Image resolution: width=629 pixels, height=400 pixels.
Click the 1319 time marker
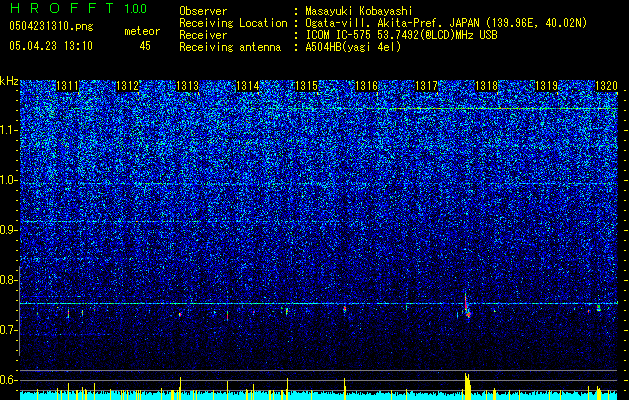pyautogui.click(x=546, y=86)
